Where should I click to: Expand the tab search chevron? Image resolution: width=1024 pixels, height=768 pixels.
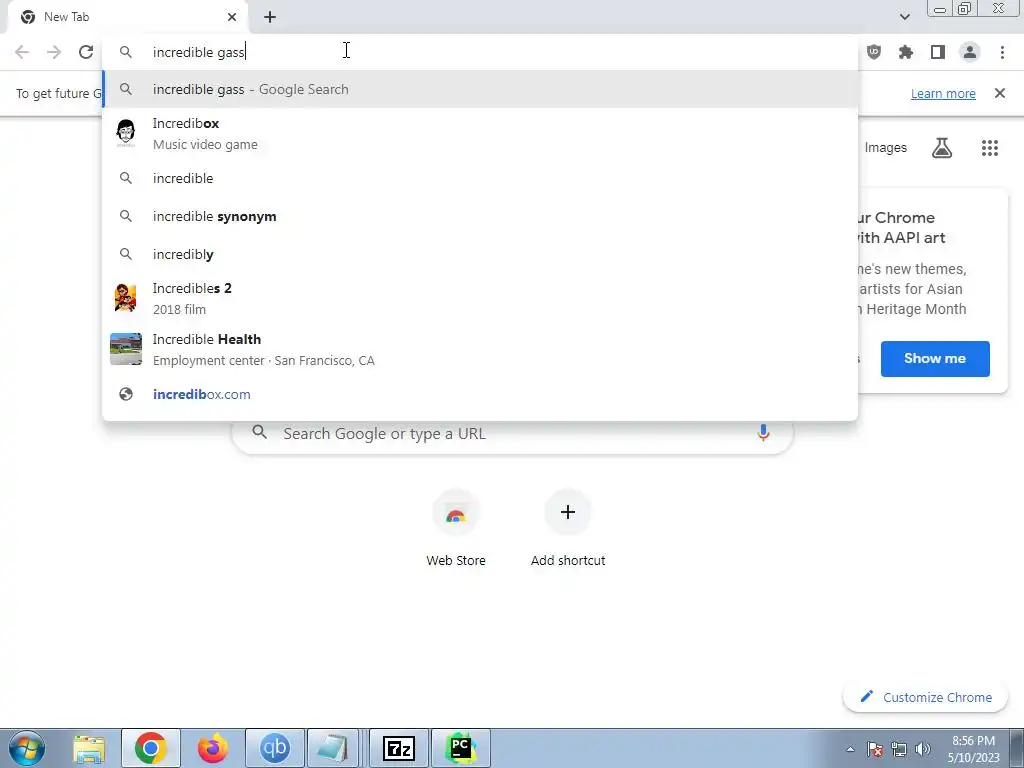tap(904, 17)
